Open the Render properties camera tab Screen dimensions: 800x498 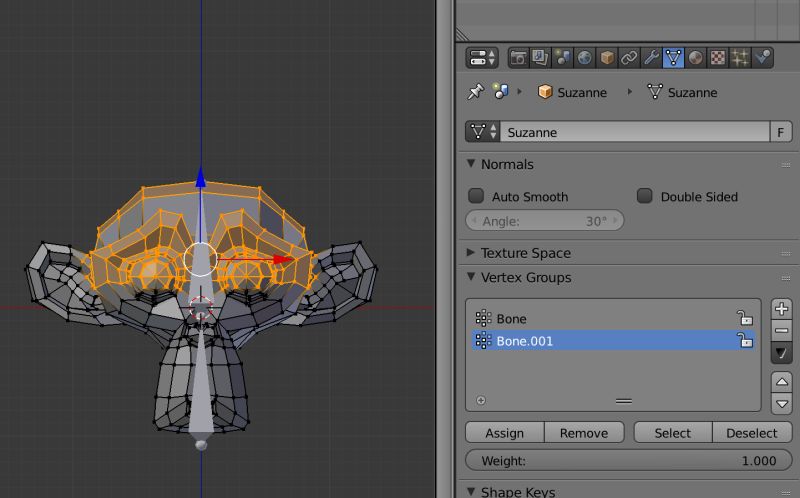point(518,58)
